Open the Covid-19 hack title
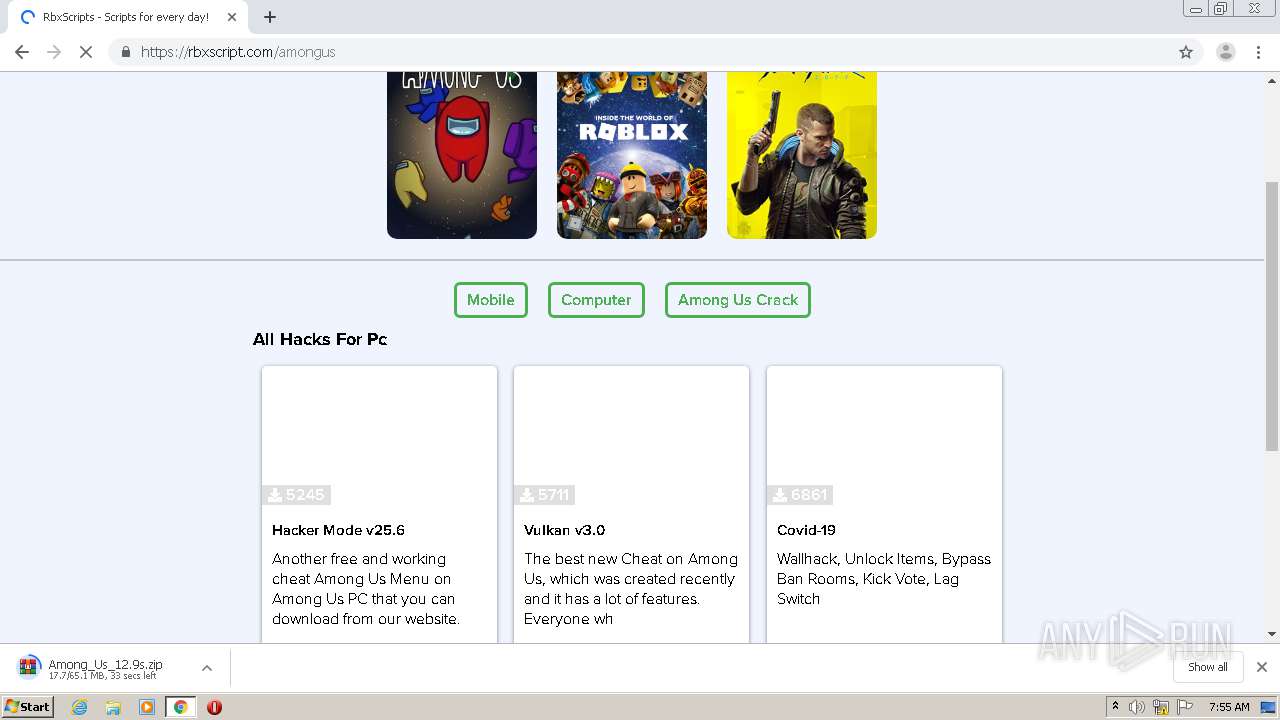The height and width of the screenshot is (720, 1280). [806, 530]
